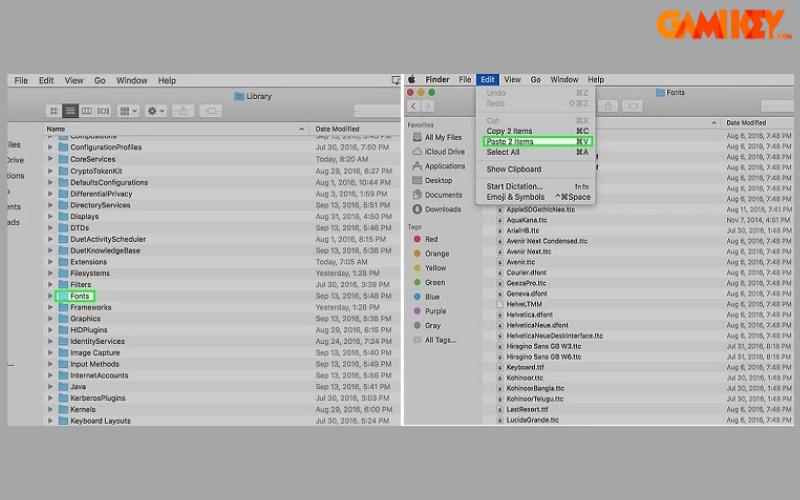Click the back arrow in Fonts window
The width and height of the screenshot is (800, 500).
pyautogui.click(x=414, y=106)
